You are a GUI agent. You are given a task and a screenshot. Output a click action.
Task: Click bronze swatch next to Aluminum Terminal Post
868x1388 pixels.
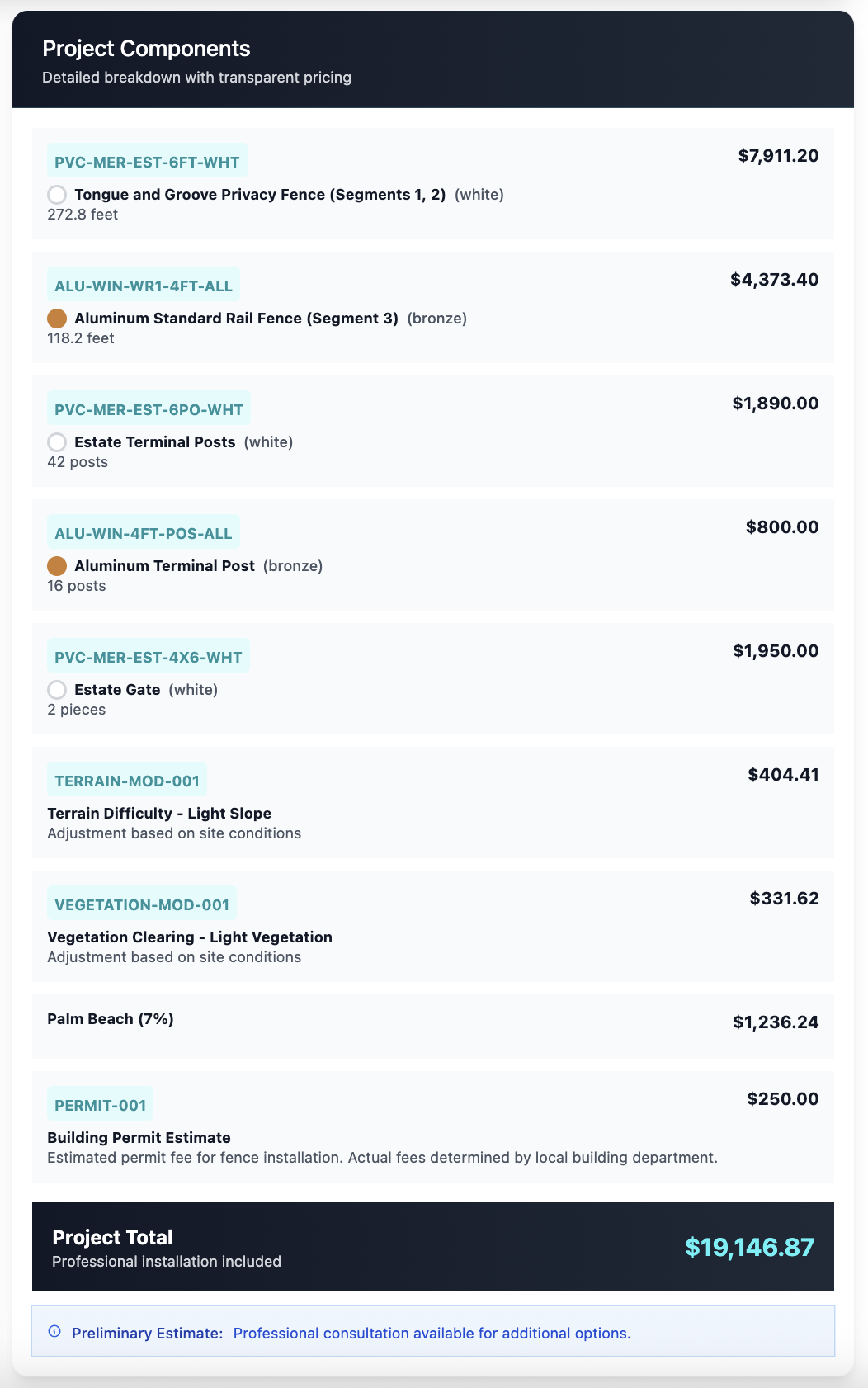pos(57,566)
